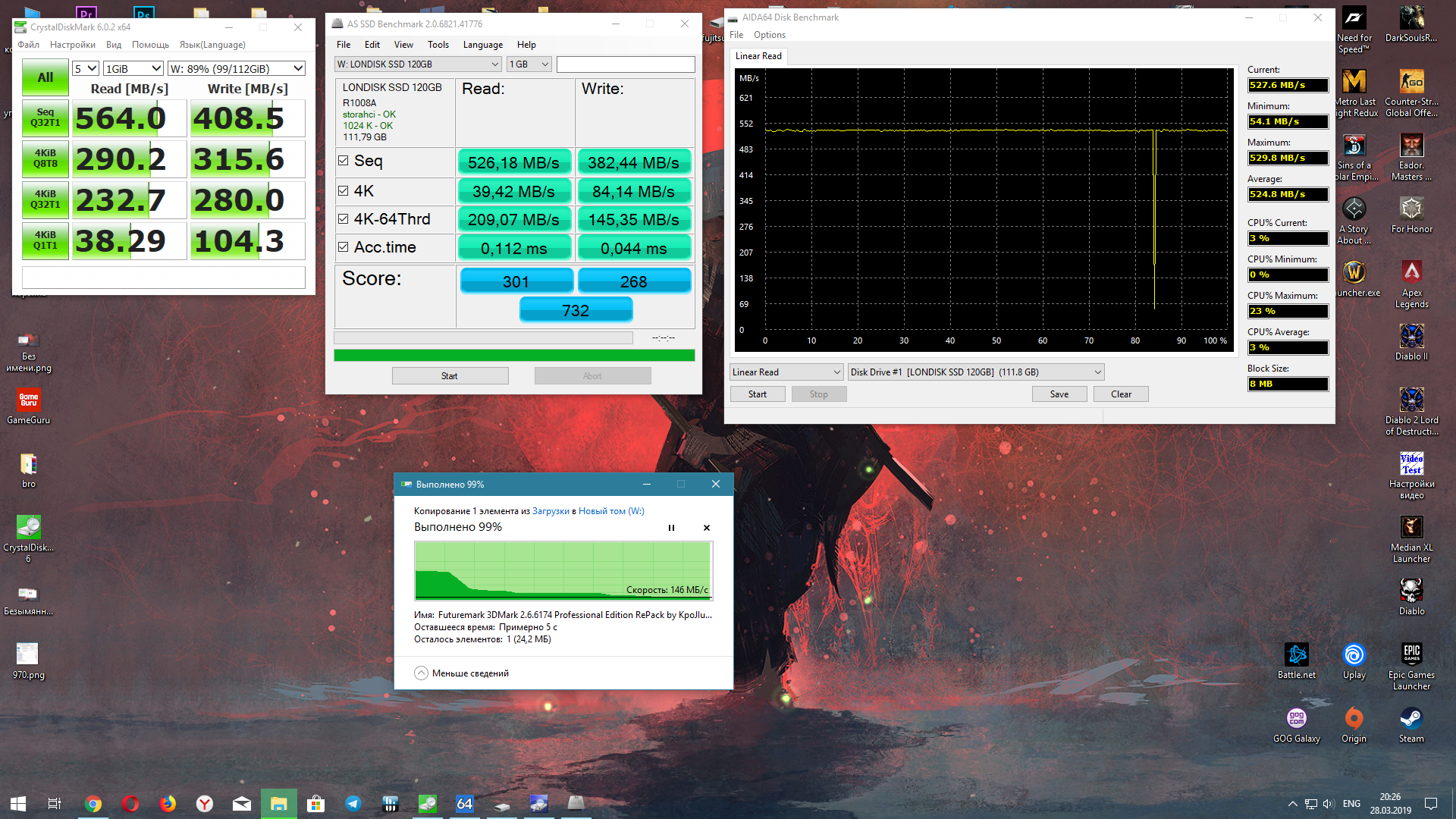
Task: Open Options menu in AIDA64 Disk Benchmark
Action: click(769, 35)
